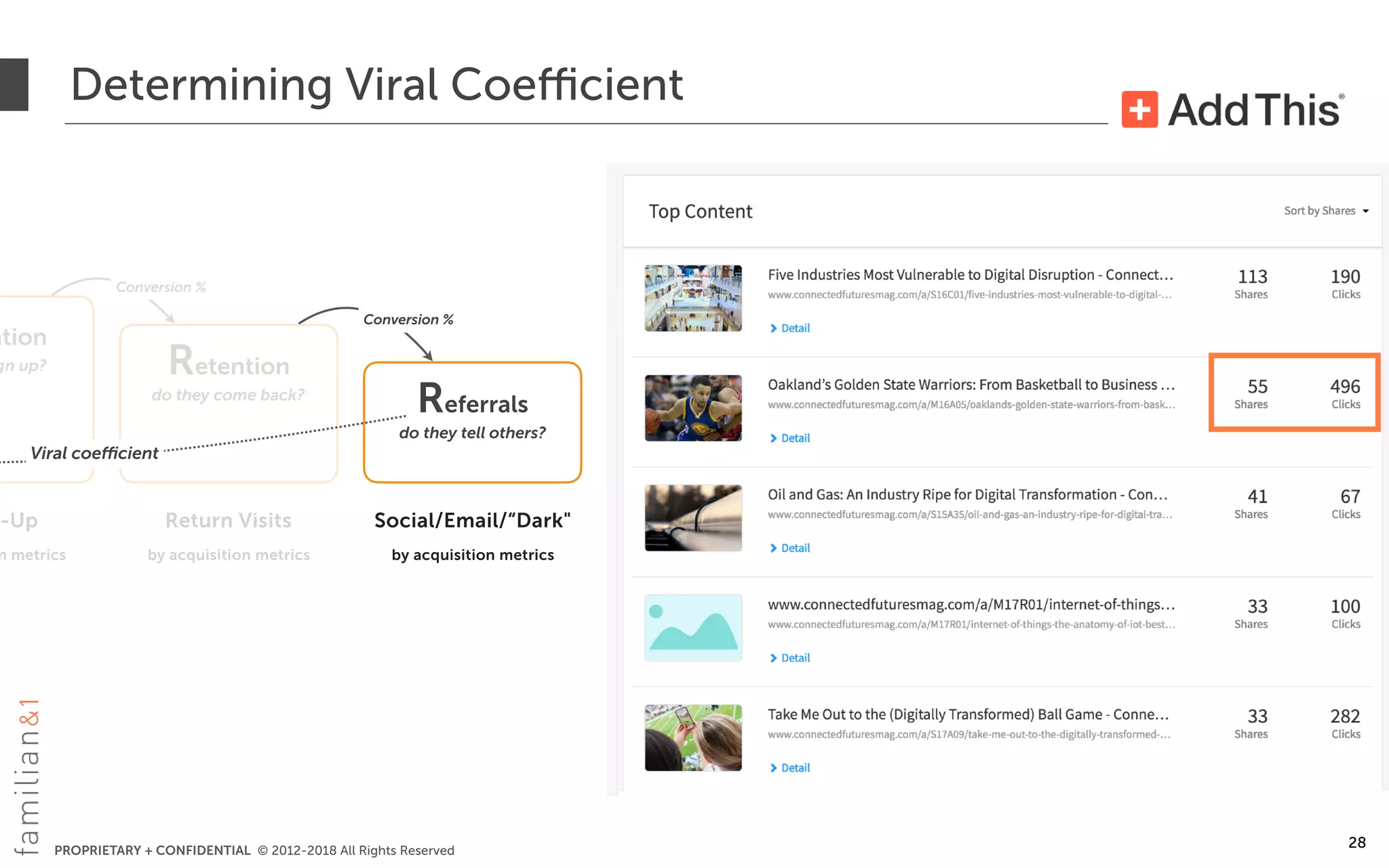
Task: Select the Referrals box
Action: tap(473, 422)
